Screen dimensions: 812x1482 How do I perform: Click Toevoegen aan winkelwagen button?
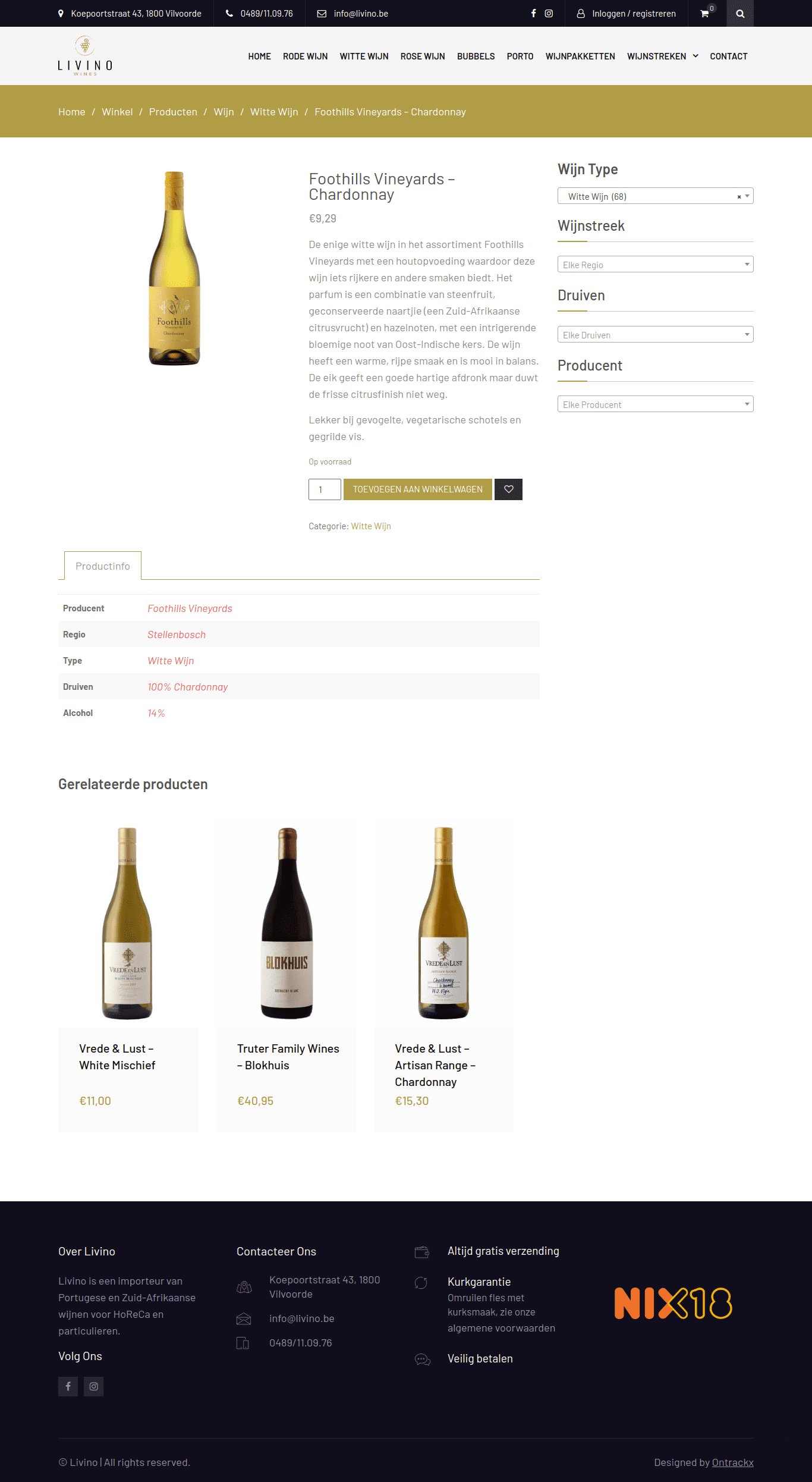[418, 489]
